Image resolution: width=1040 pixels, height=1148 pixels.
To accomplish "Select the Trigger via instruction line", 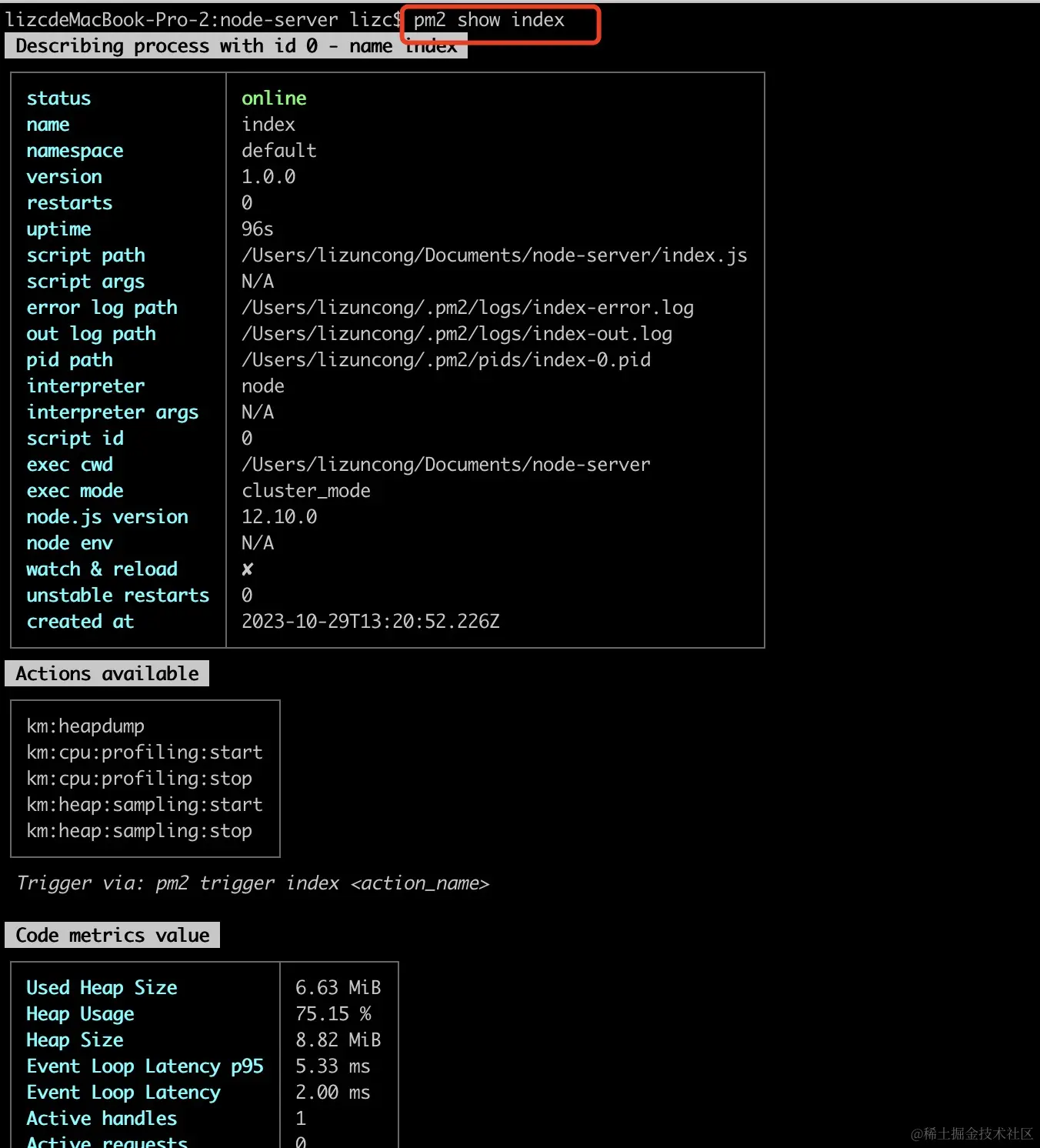I will [254, 883].
